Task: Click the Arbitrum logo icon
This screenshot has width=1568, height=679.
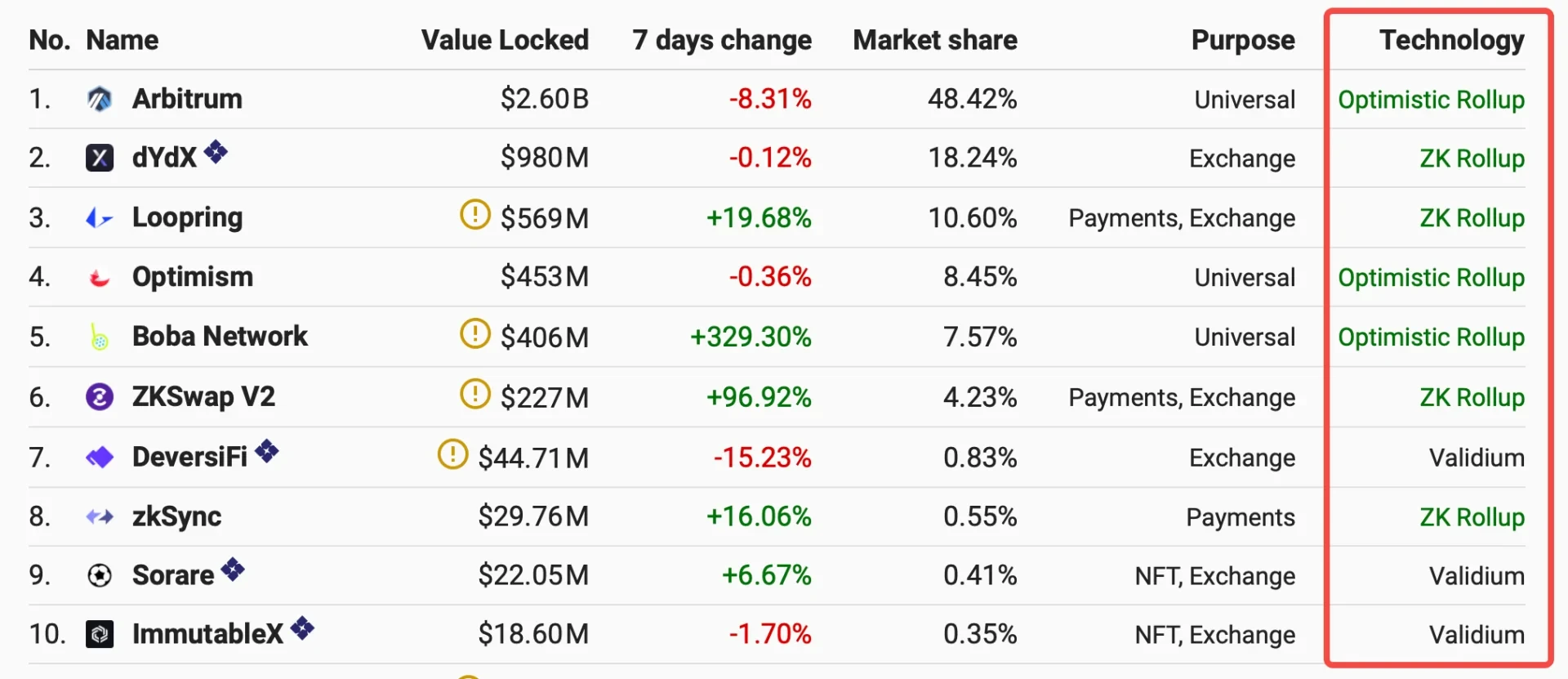Action: point(100,99)
